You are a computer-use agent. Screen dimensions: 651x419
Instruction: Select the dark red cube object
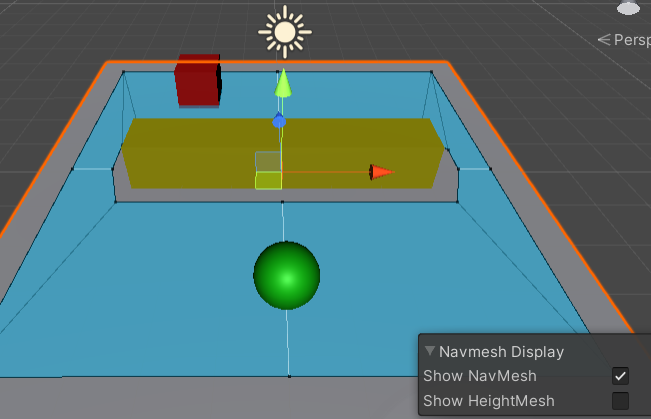(x=198, y=81)
